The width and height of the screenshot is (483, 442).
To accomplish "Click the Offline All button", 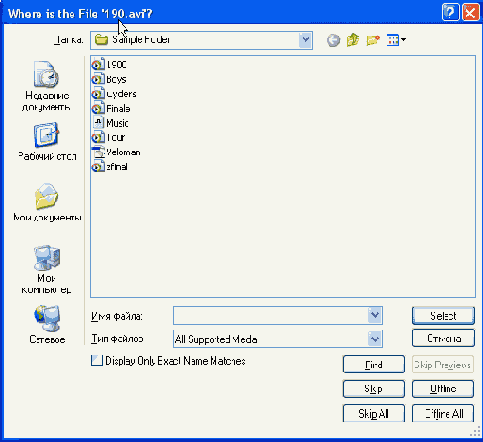I will click(443, 413).
